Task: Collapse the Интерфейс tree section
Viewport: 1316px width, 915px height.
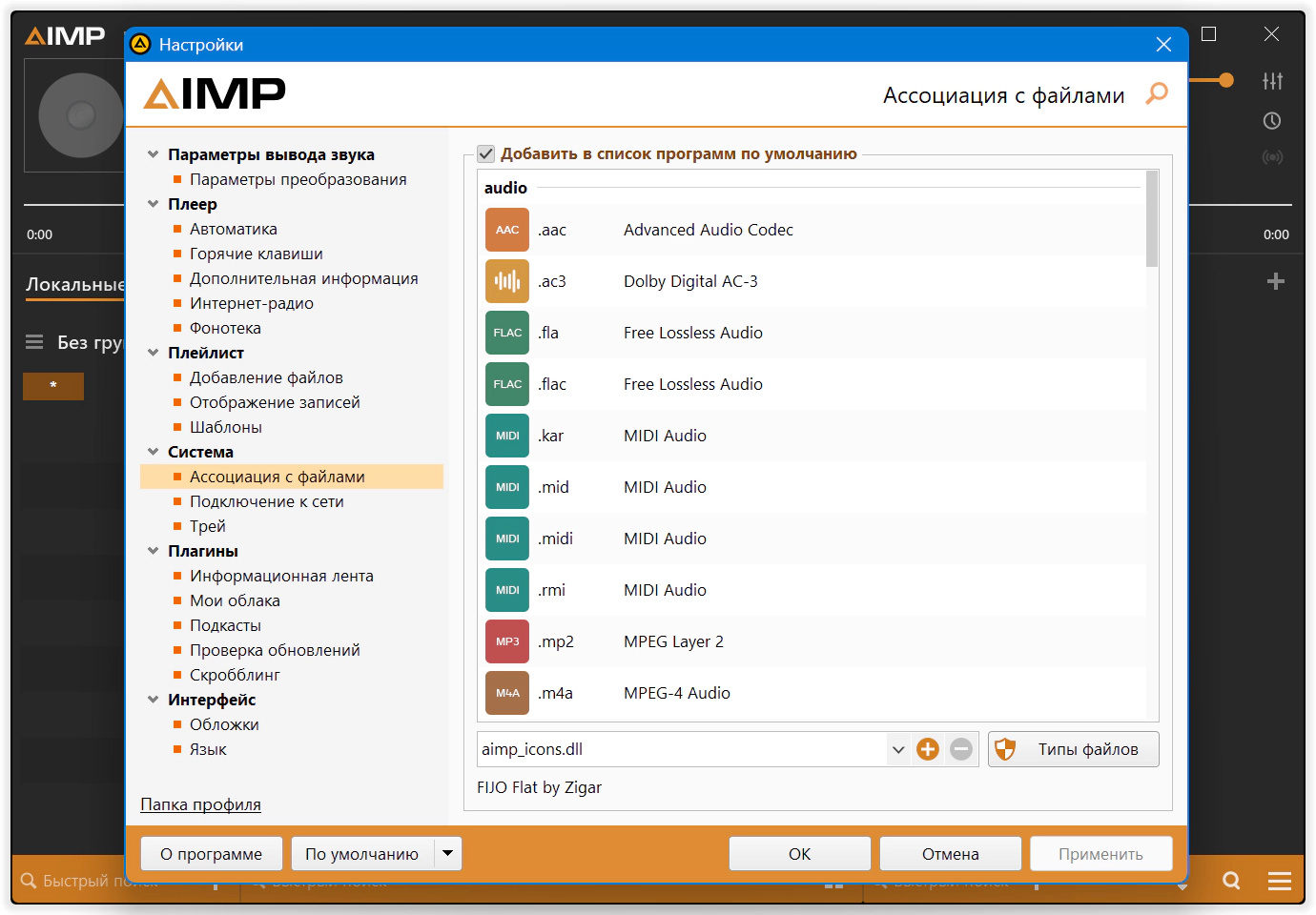Action: pyautogui.click(x=153, y=700)
